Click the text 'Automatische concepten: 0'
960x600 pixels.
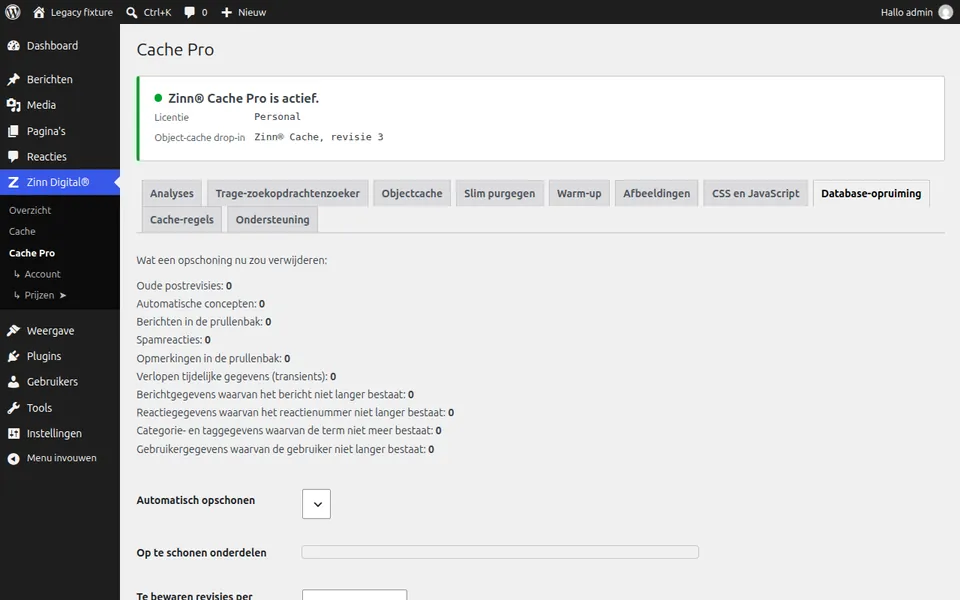click(201, 304)
